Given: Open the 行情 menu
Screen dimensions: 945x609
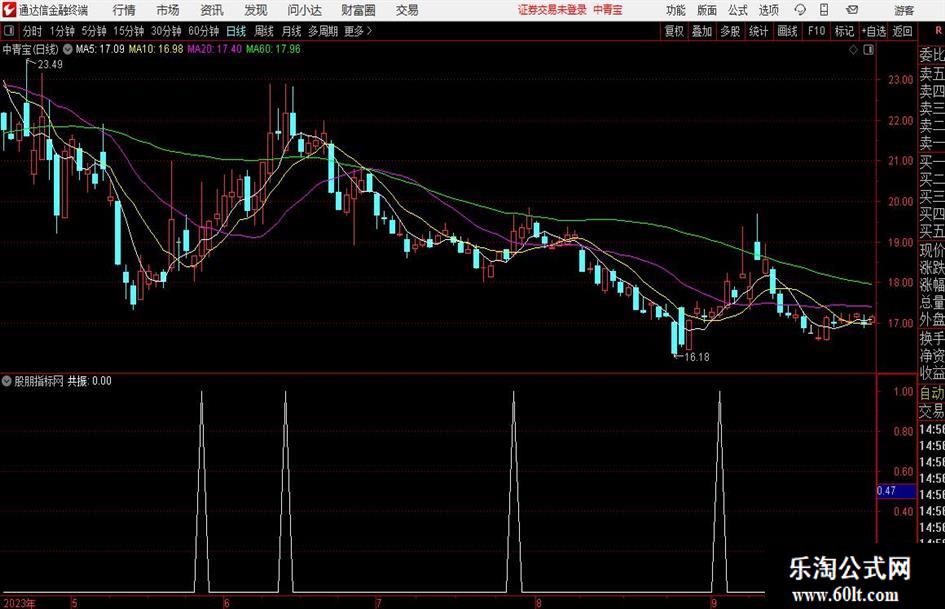Looking at the screenshot, I should coord(124,10).
